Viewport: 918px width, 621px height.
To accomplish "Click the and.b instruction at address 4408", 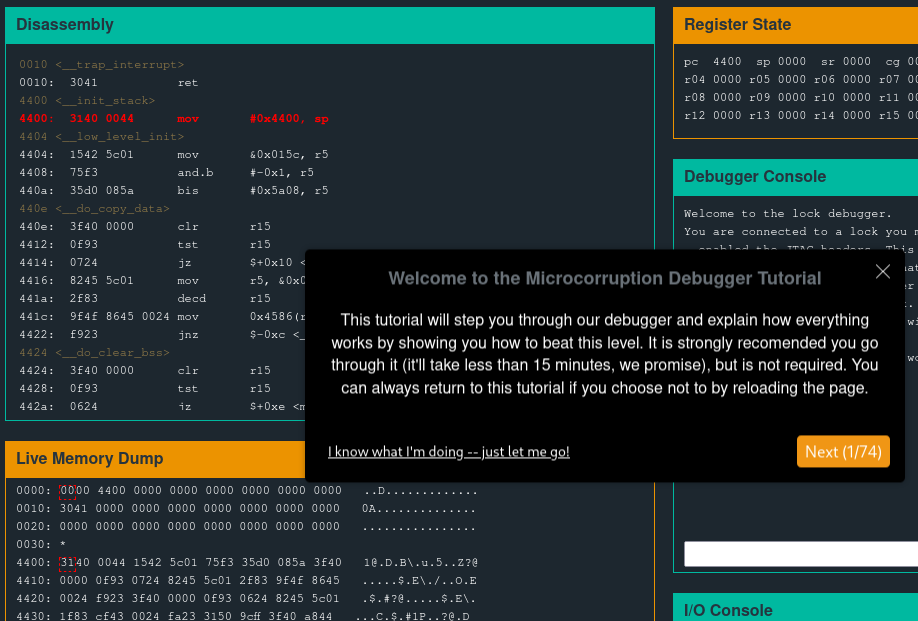I will 194,173.
